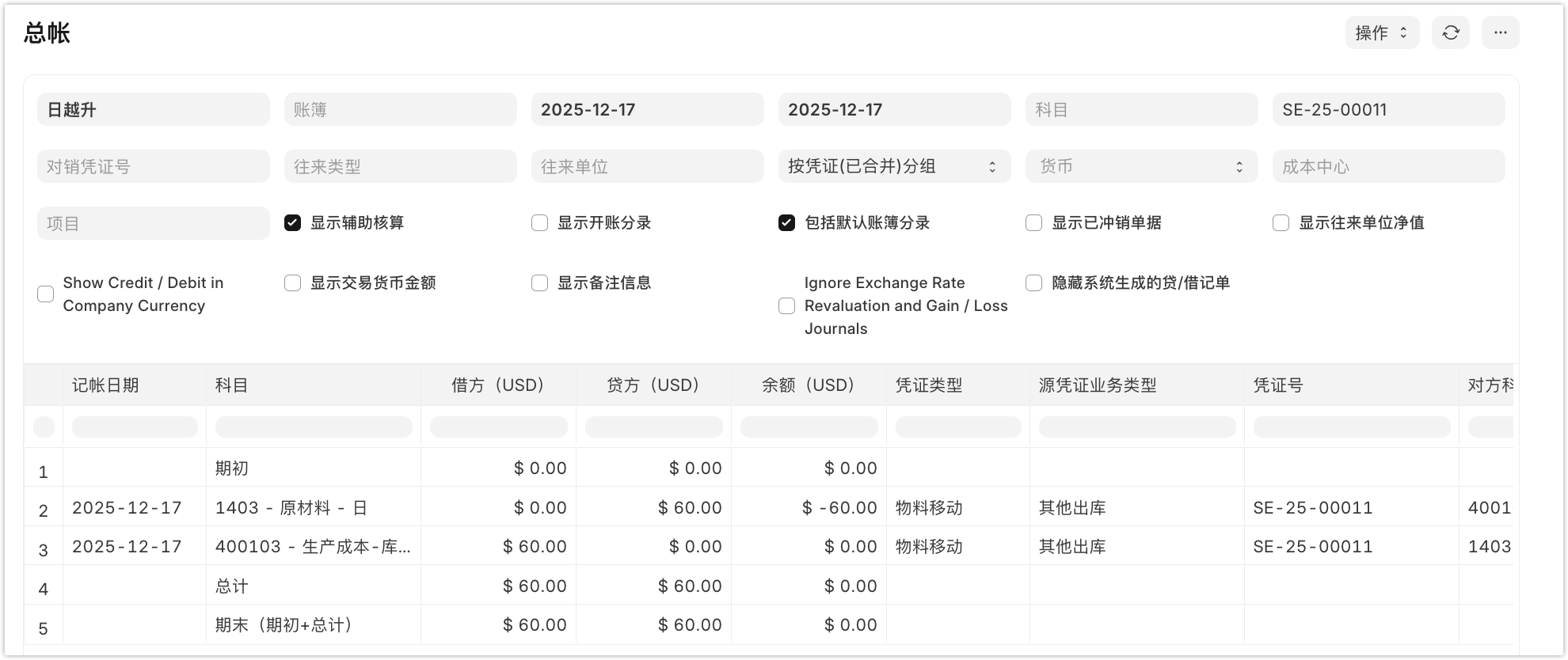Screen dimensions: 1568x660
Task: Enable 隐藏系统生成的贷/借记单 checkbox
Action: click(x=1033, y=283)
